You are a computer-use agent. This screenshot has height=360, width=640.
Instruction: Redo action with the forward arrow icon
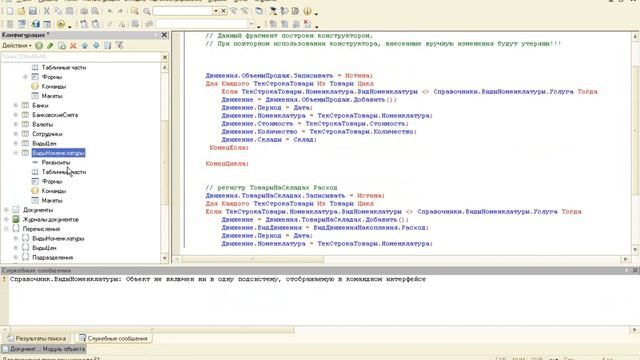[120, 11]
